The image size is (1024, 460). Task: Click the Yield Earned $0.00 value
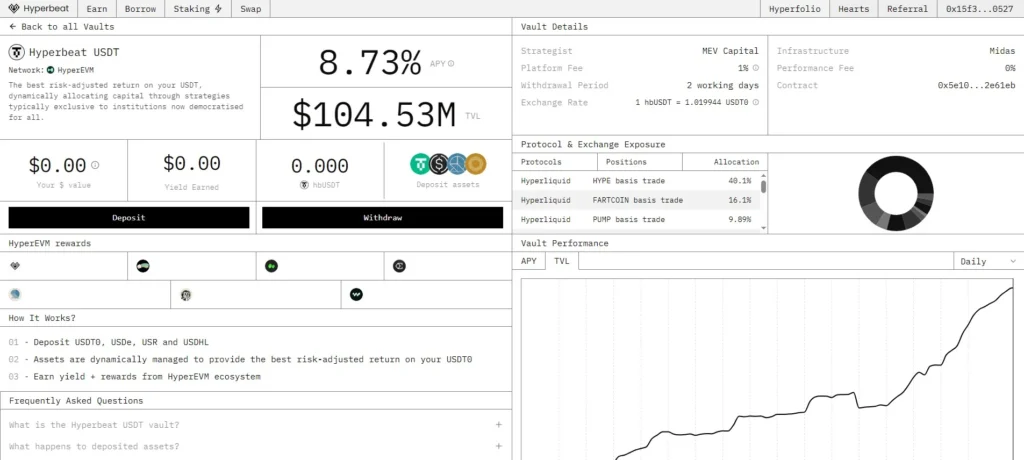[x=191, y=163]
